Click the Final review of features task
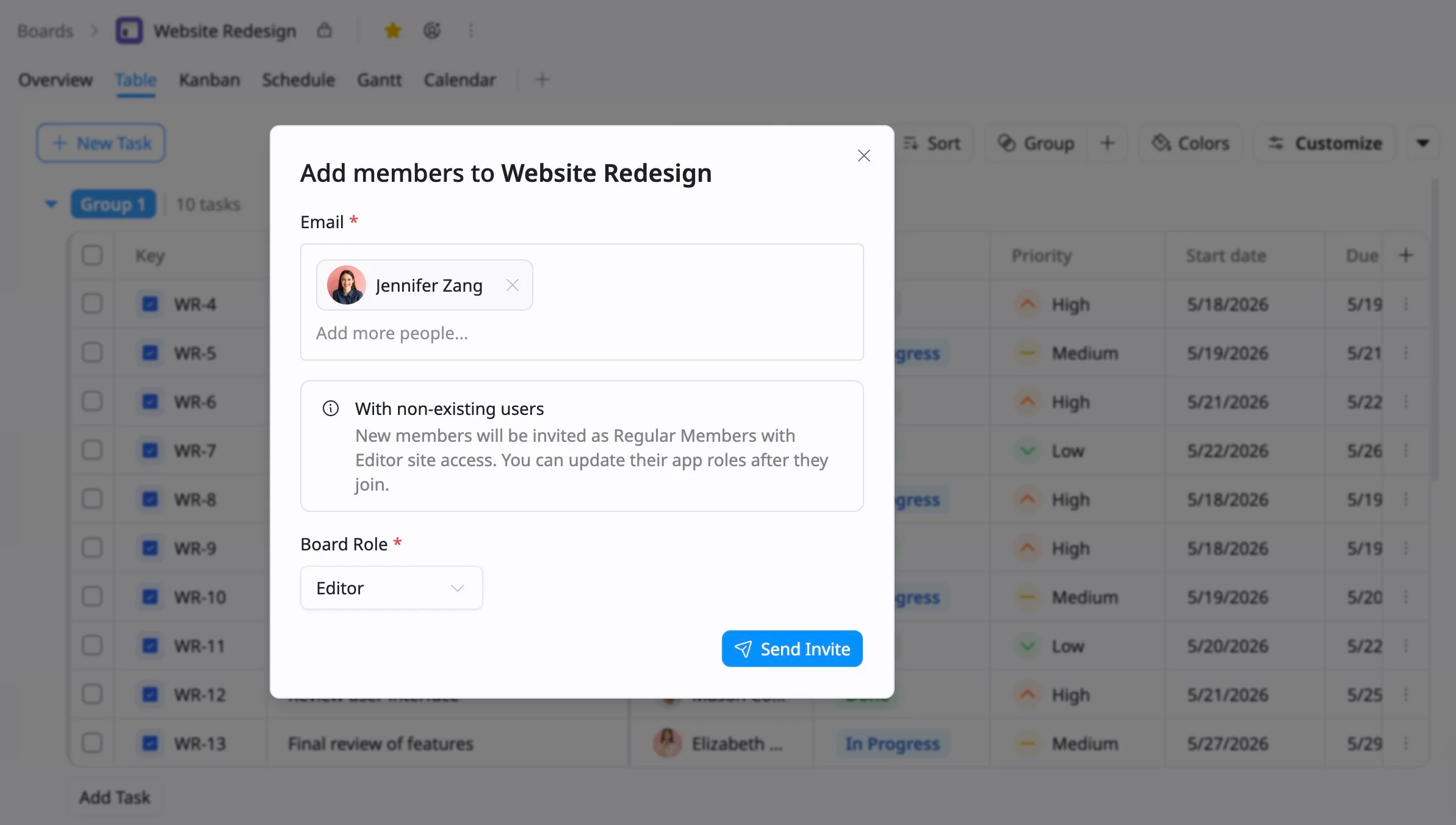The image size is (1456, 825). pyautogui.click(x=381, y=744)
